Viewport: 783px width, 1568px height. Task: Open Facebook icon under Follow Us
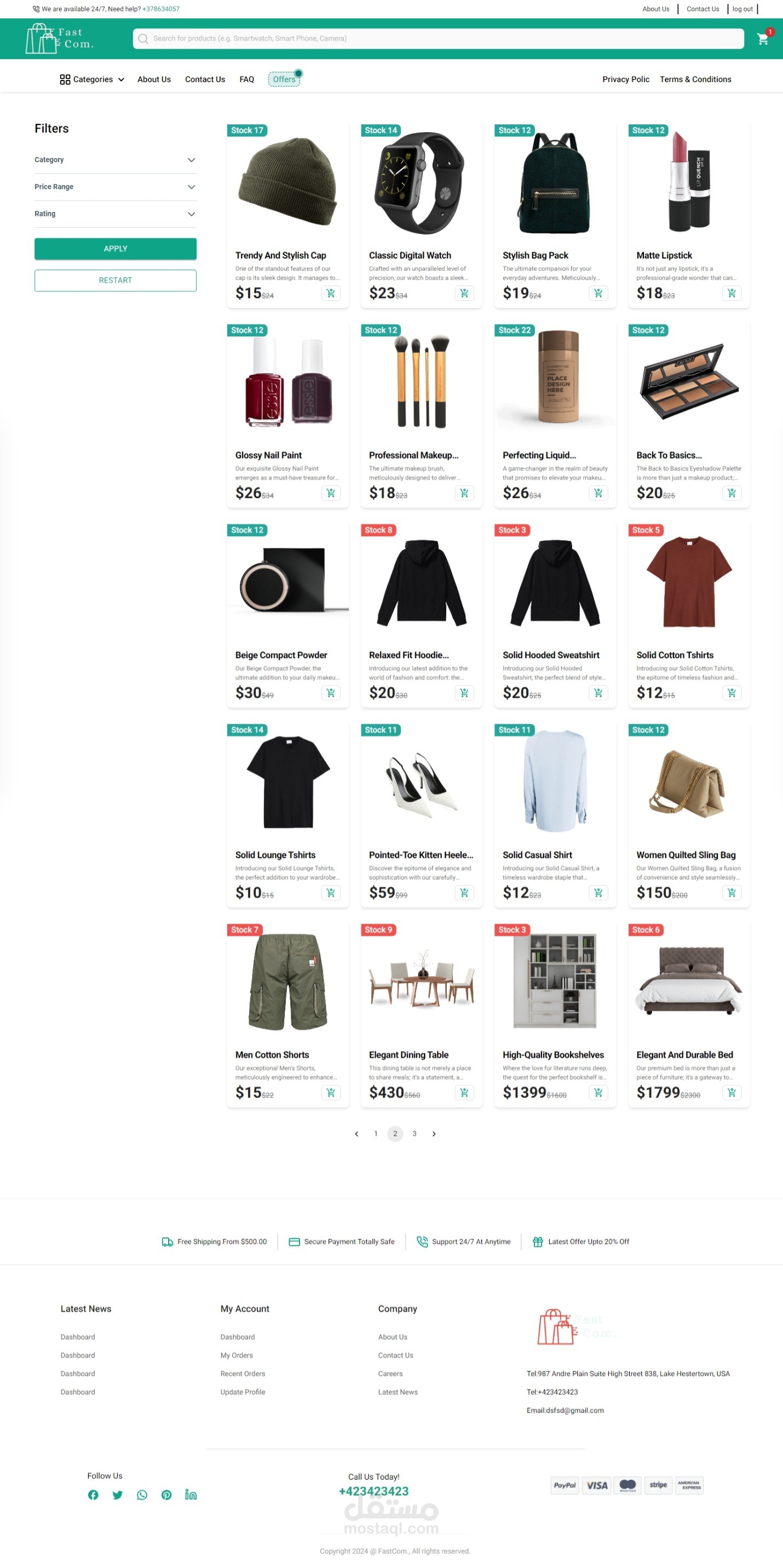(x=93, y=1495)
